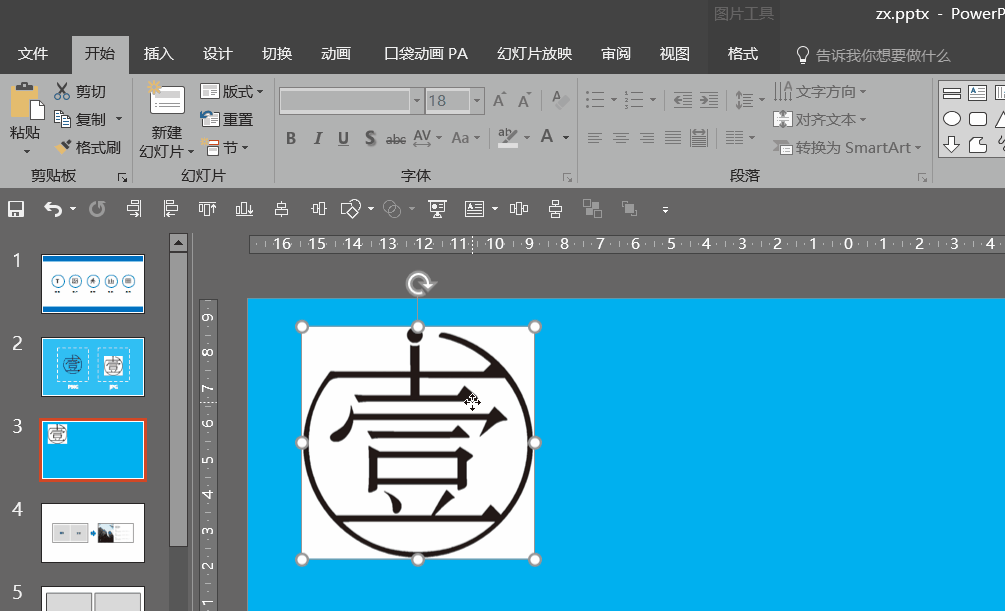1005x611 pixels.
Task: Switch to the 插入 insert tab
Action: pyautogui.click(x=158, y=54)
